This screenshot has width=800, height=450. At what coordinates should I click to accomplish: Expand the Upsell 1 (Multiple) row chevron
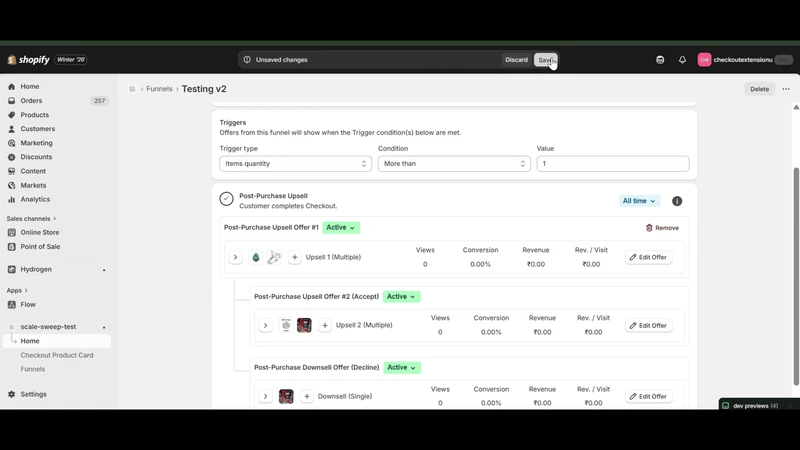click(x=235, y=257)
